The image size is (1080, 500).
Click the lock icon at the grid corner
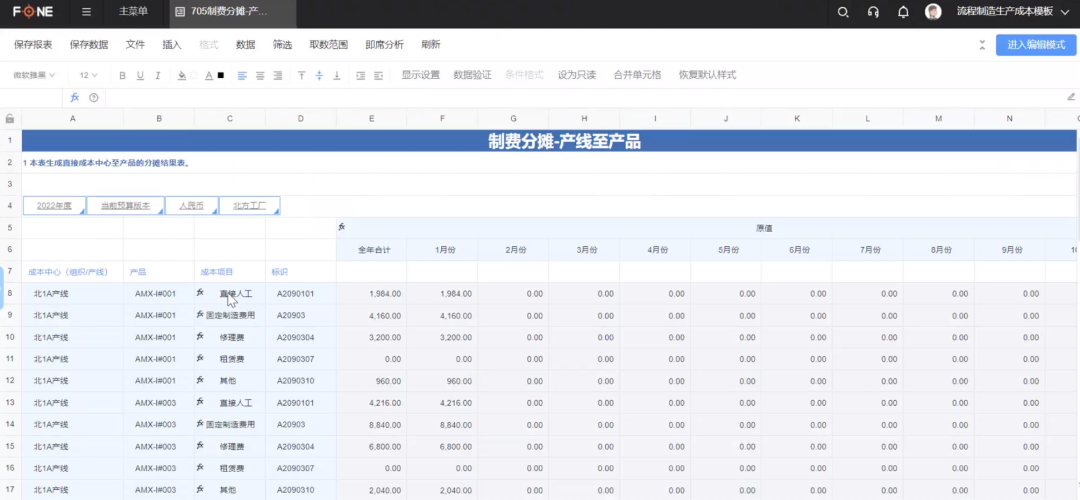pos(10,118)
